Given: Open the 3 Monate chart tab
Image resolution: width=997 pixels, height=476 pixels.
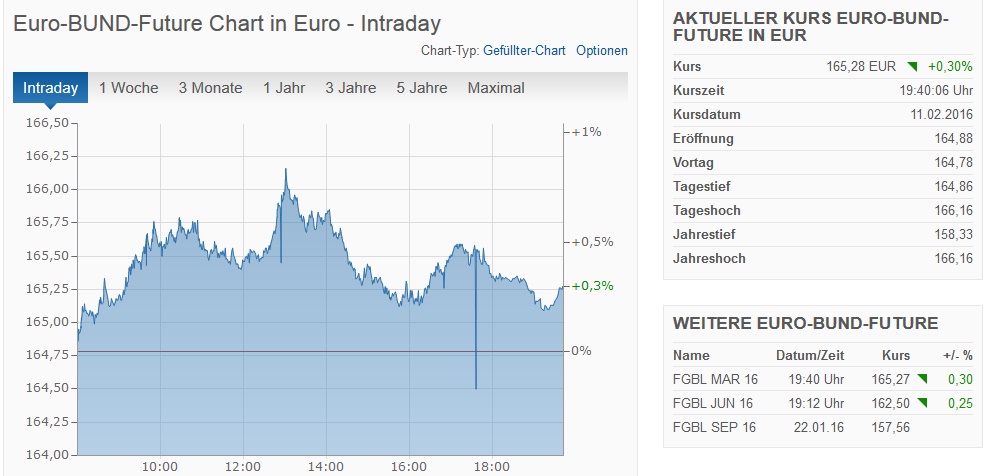Looking at the screenshot, I should pos(210,88).
